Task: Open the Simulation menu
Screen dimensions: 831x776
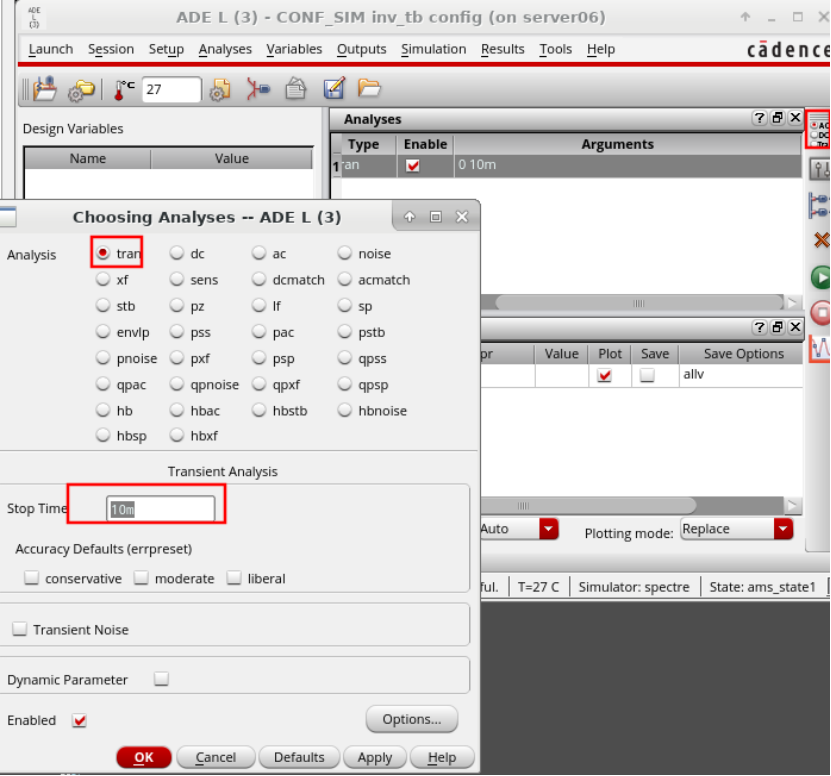Action: pyautogui.click(x=433, y=49)
